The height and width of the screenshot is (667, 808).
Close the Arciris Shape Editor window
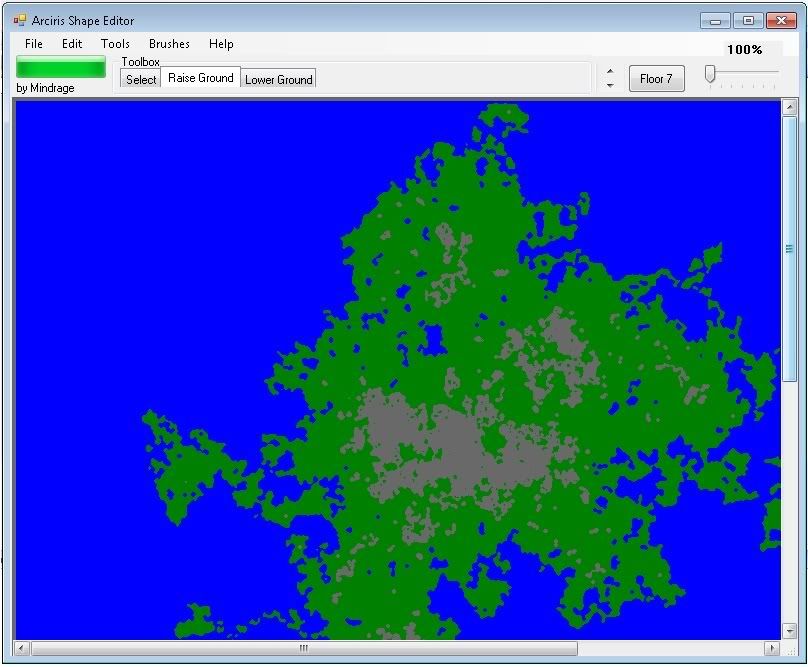pos(781,21)
